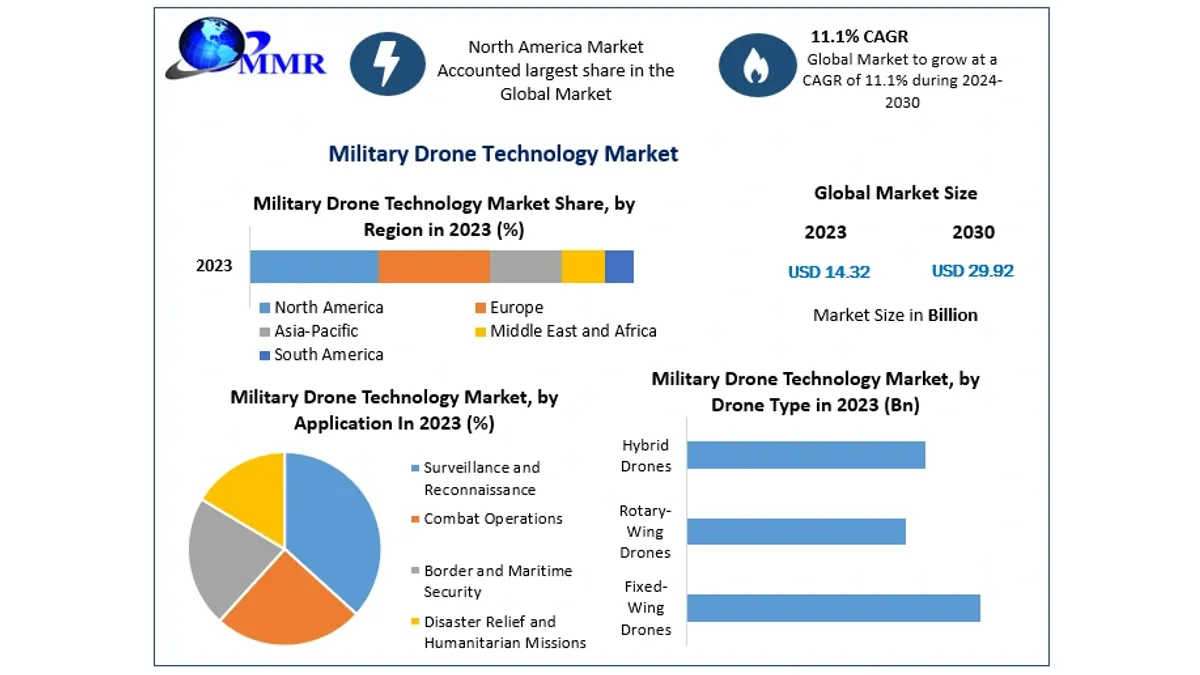Image resolution: width=1200 pixels, height=675 pixels.
Task: Click the Rotary-Wing Drones bar
Action: coord(796,531)
